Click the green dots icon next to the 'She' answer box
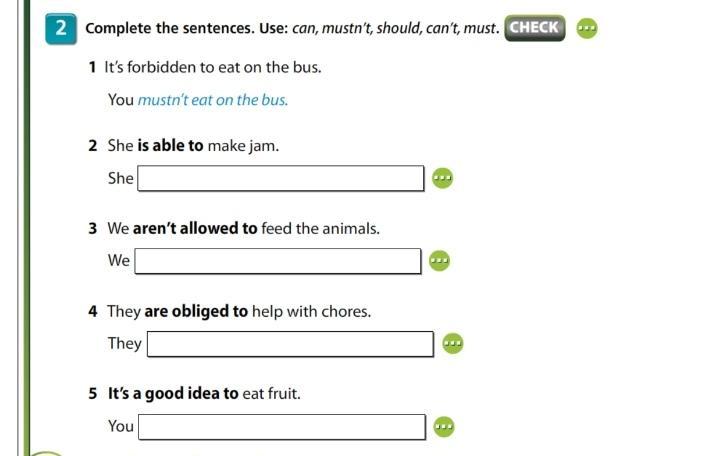 pyautogui.click(x=442, y=178)
